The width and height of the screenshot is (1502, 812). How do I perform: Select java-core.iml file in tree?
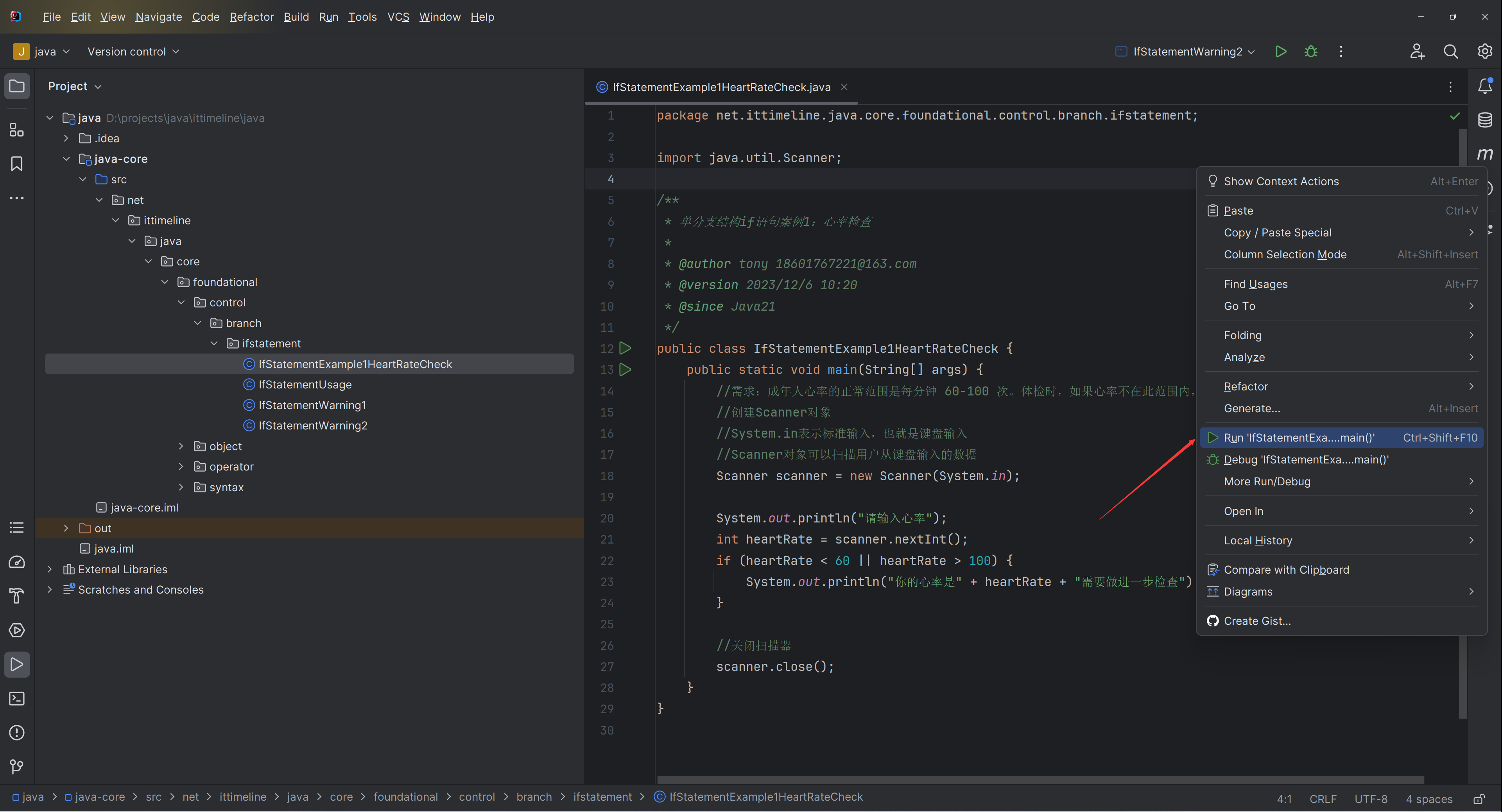coord(137,508)
